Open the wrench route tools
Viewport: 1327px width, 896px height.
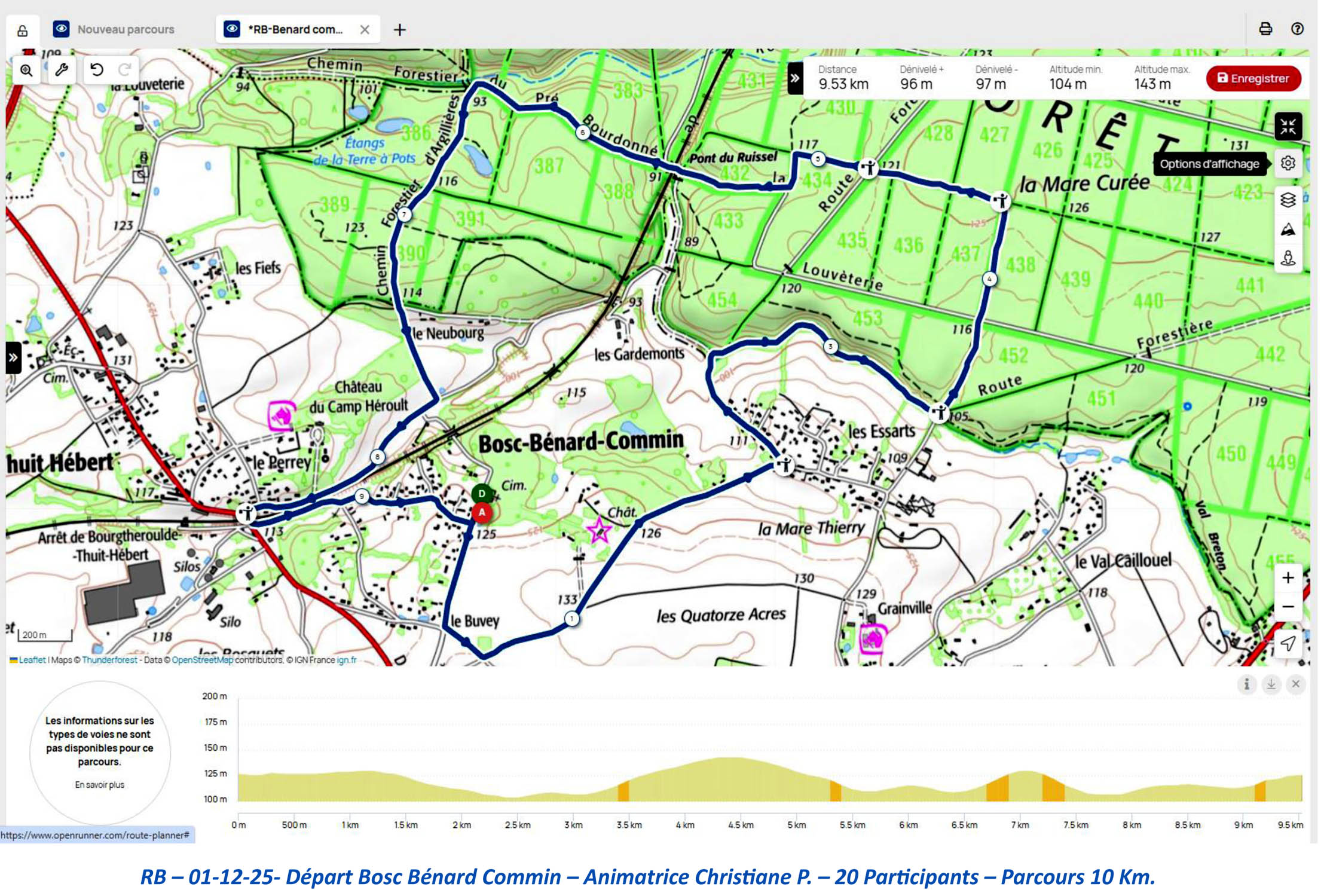[x=62, y=71]
